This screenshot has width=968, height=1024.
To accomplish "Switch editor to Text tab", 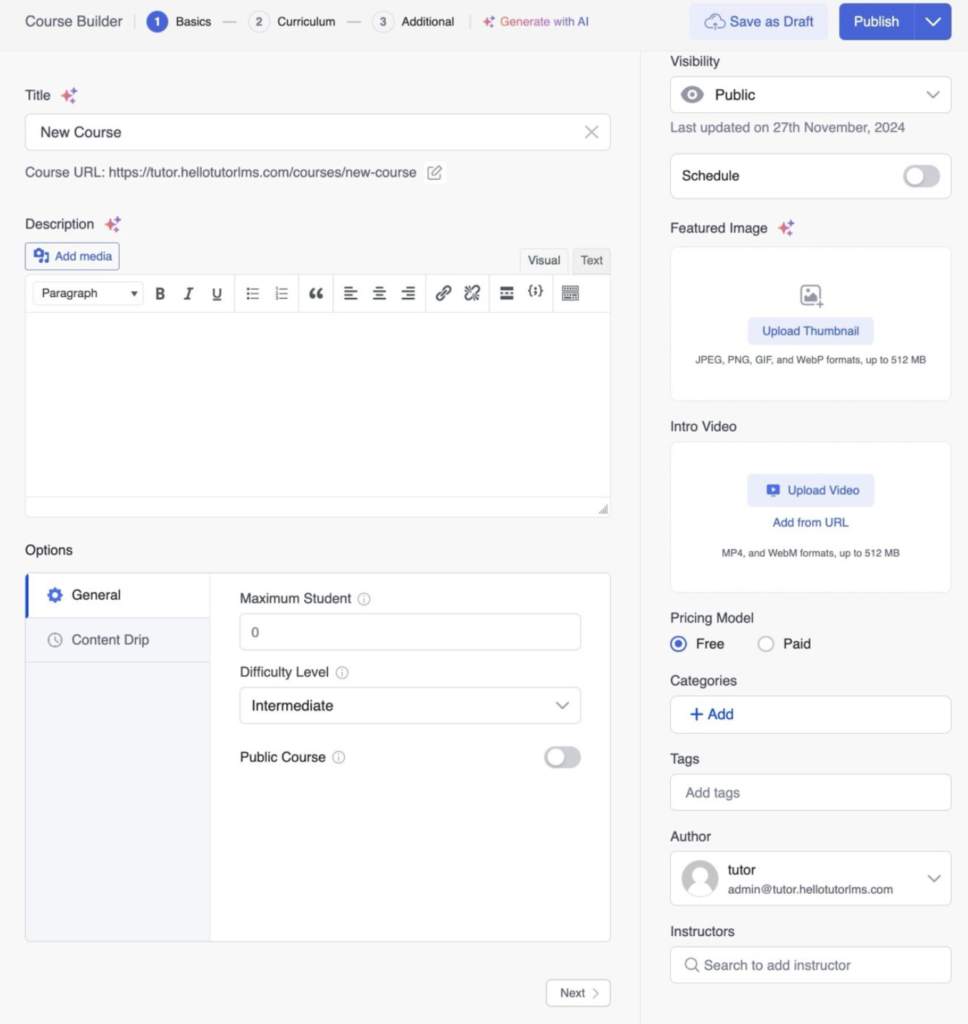I will pos(592,260).
